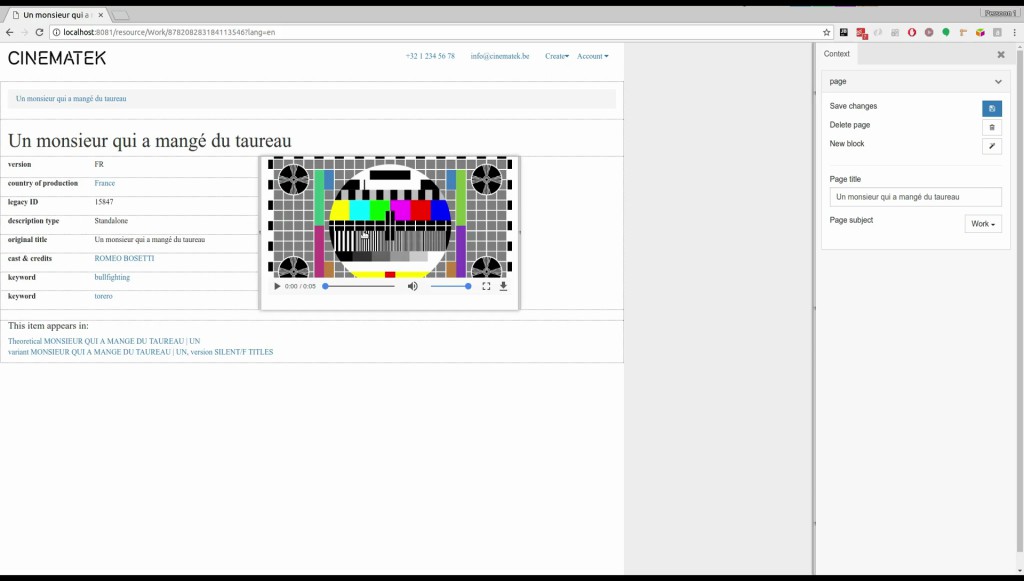Click the New block pencil icon

pos(991,146)
